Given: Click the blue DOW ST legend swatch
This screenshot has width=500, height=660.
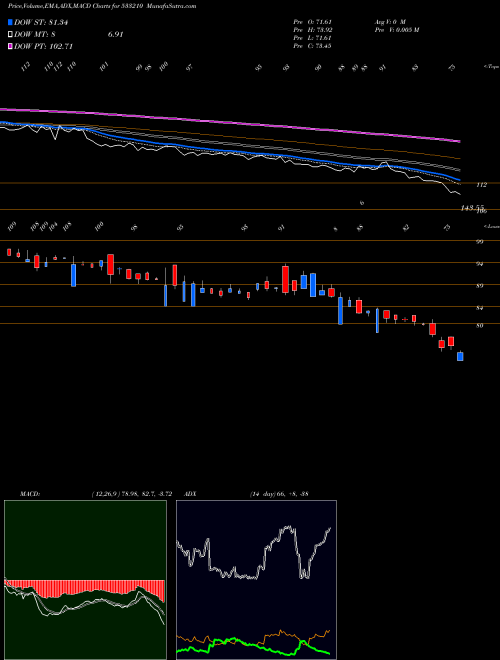Looking at the screenshot, I should [x=10, y=23].
